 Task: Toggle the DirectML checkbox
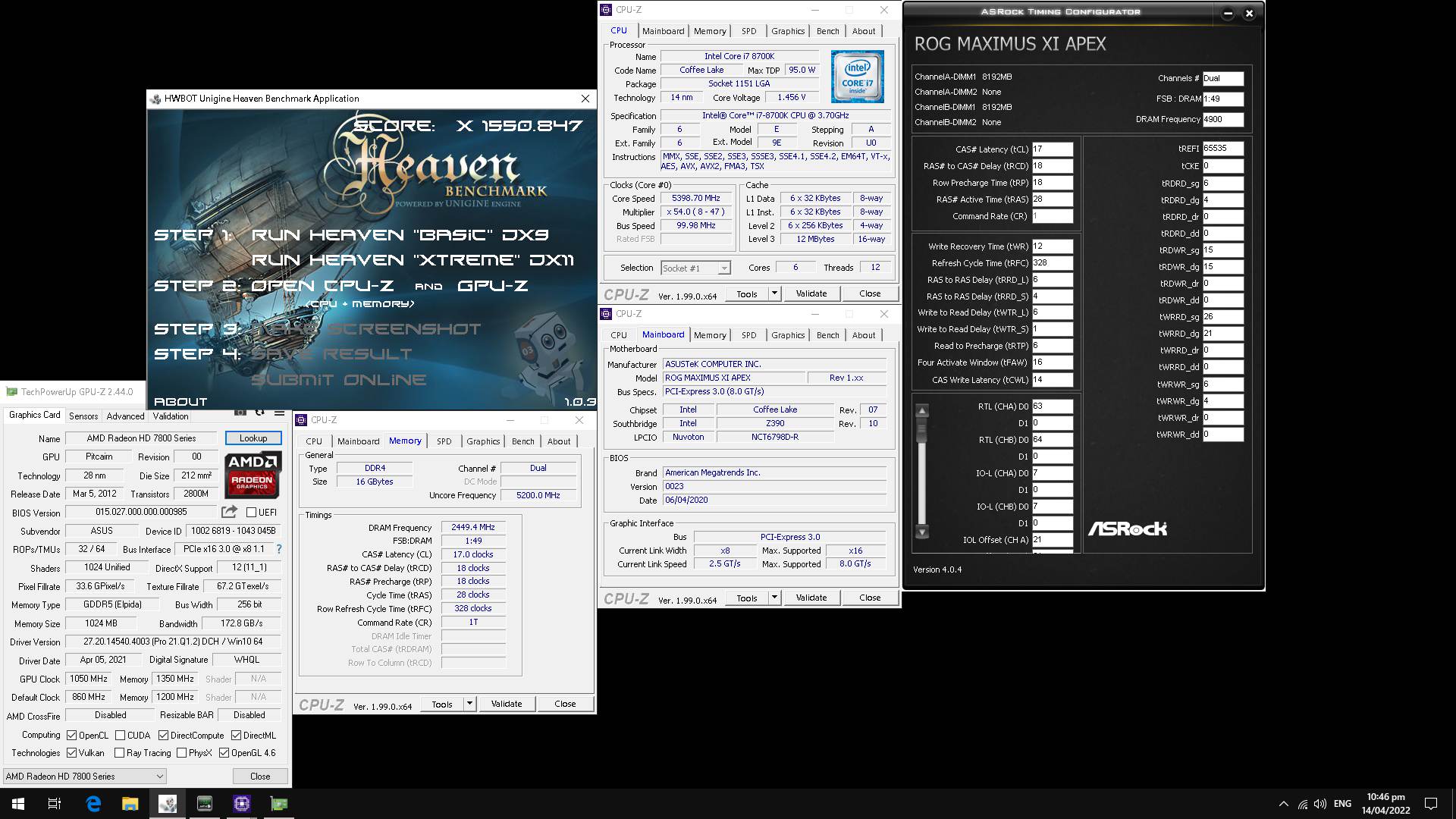tap(237, 736)
